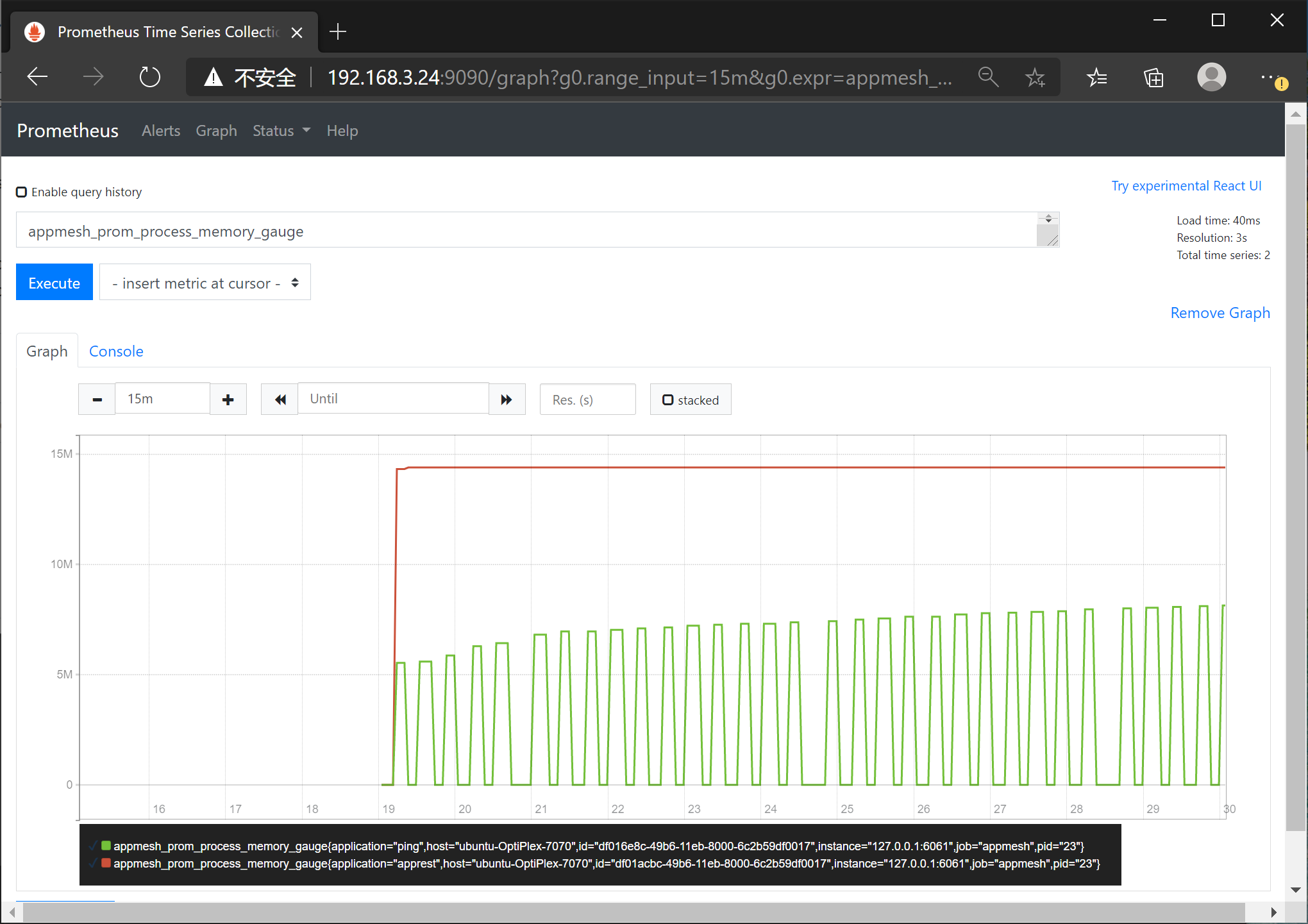This screenshot has width=1308, height=924.
Task: Click the user profile avatar
Action: 1211,78
